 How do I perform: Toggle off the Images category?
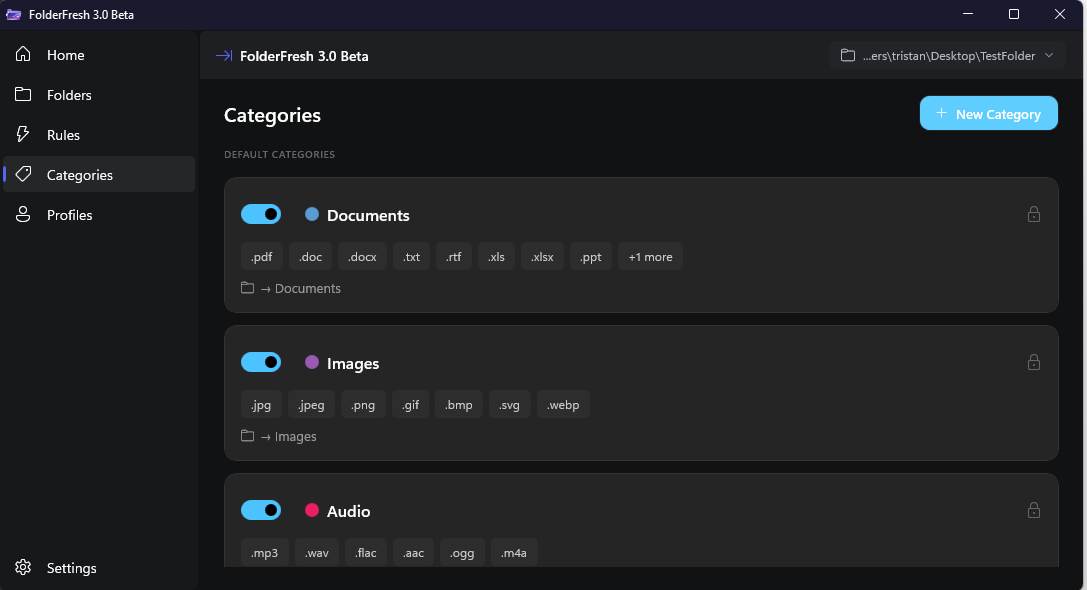261,362
